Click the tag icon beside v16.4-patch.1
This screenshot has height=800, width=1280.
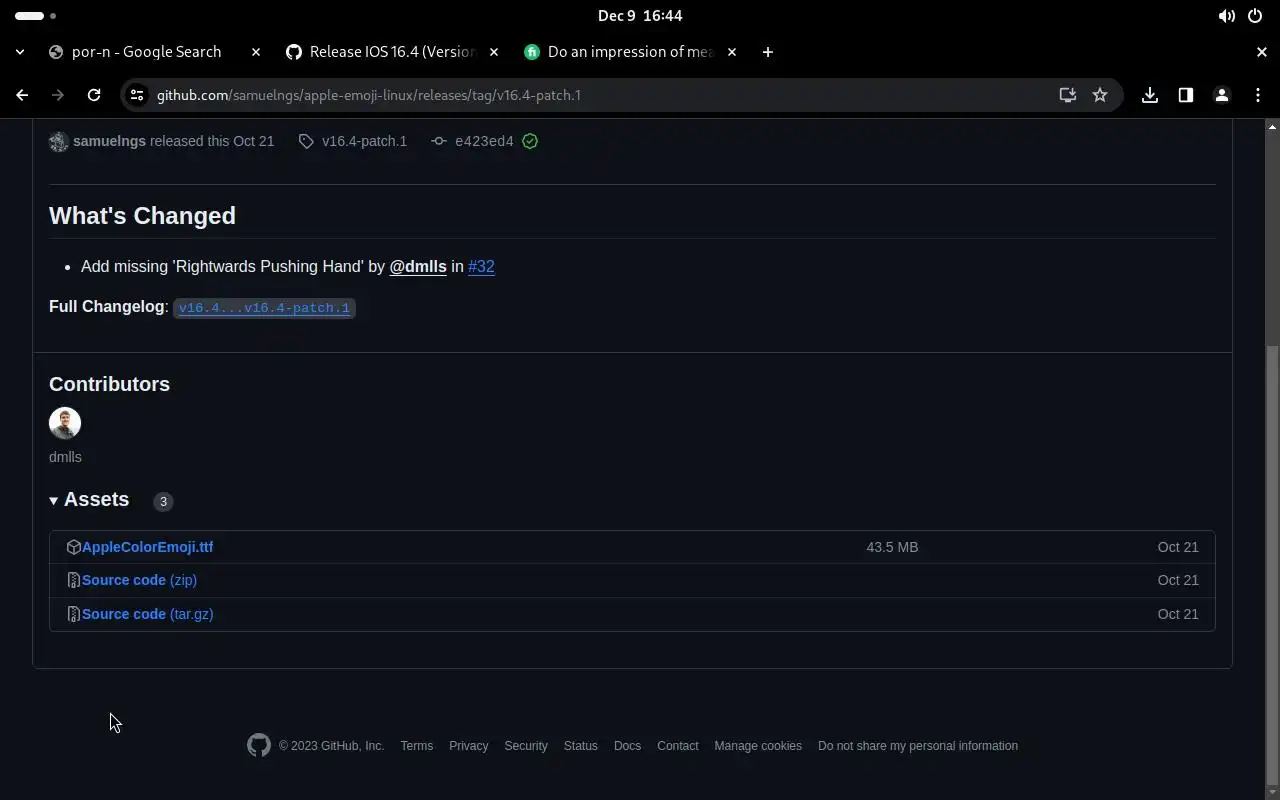pyautogui.click(x=306, y=141)
